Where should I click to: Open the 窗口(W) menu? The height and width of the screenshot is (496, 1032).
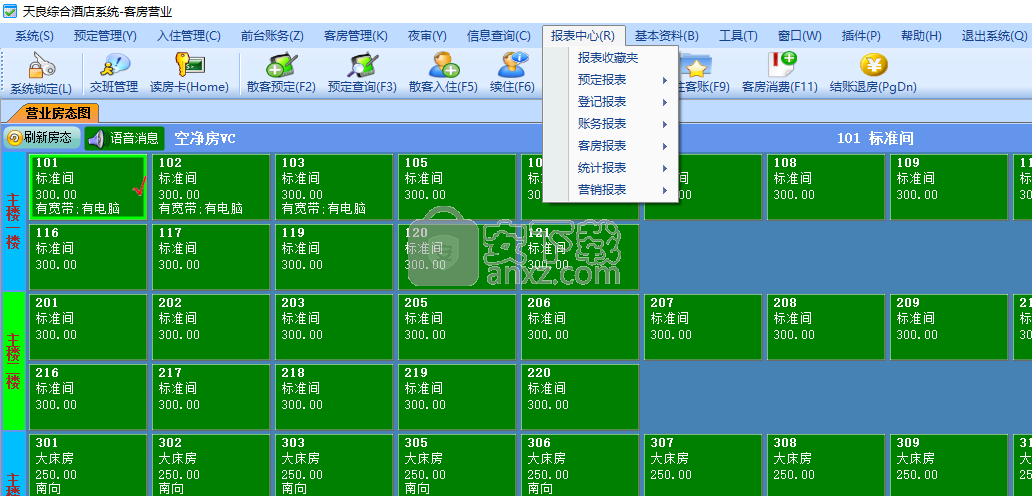click(799, 36)
